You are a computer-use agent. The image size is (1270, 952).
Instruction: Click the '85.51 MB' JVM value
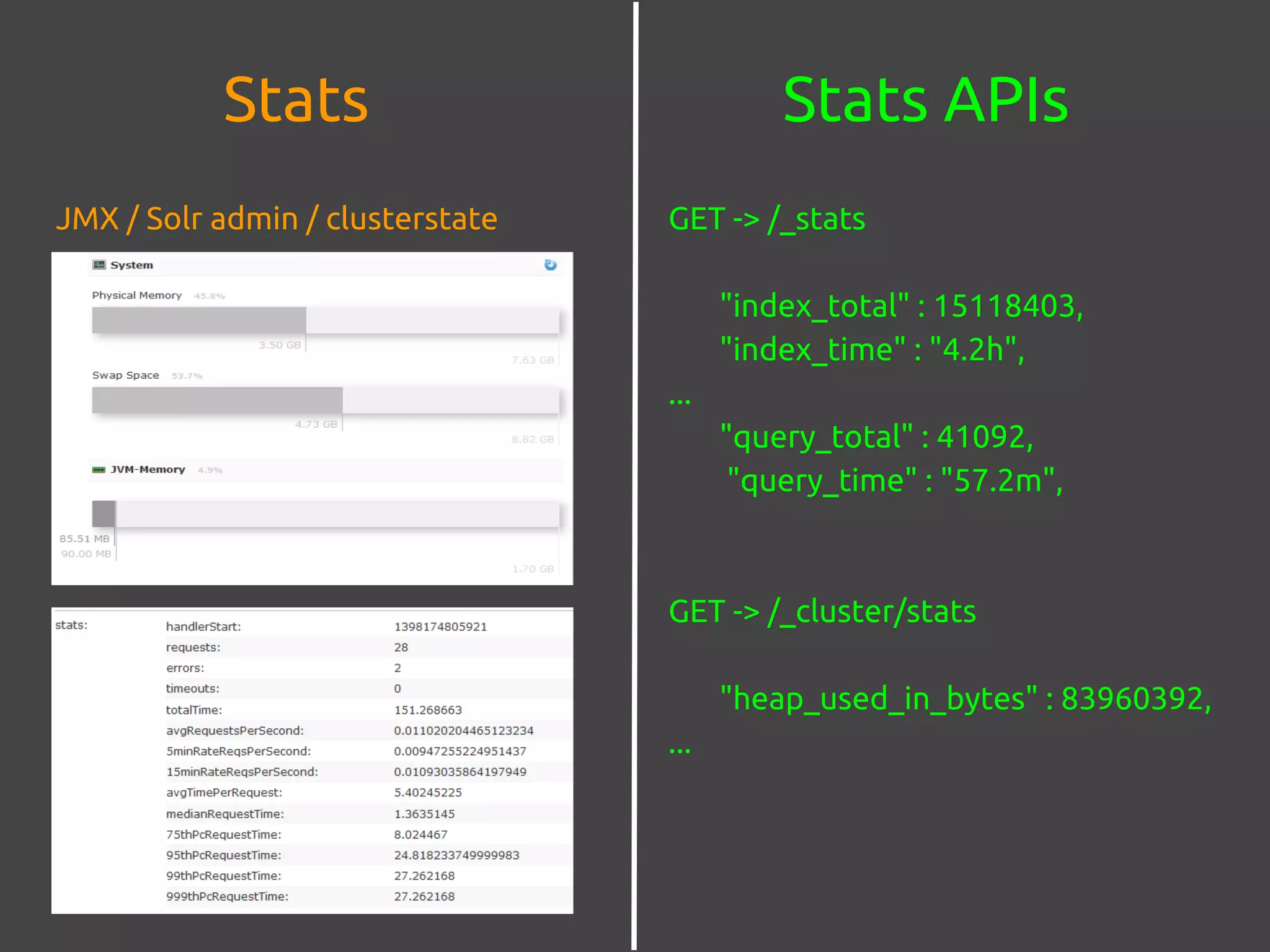84,539
